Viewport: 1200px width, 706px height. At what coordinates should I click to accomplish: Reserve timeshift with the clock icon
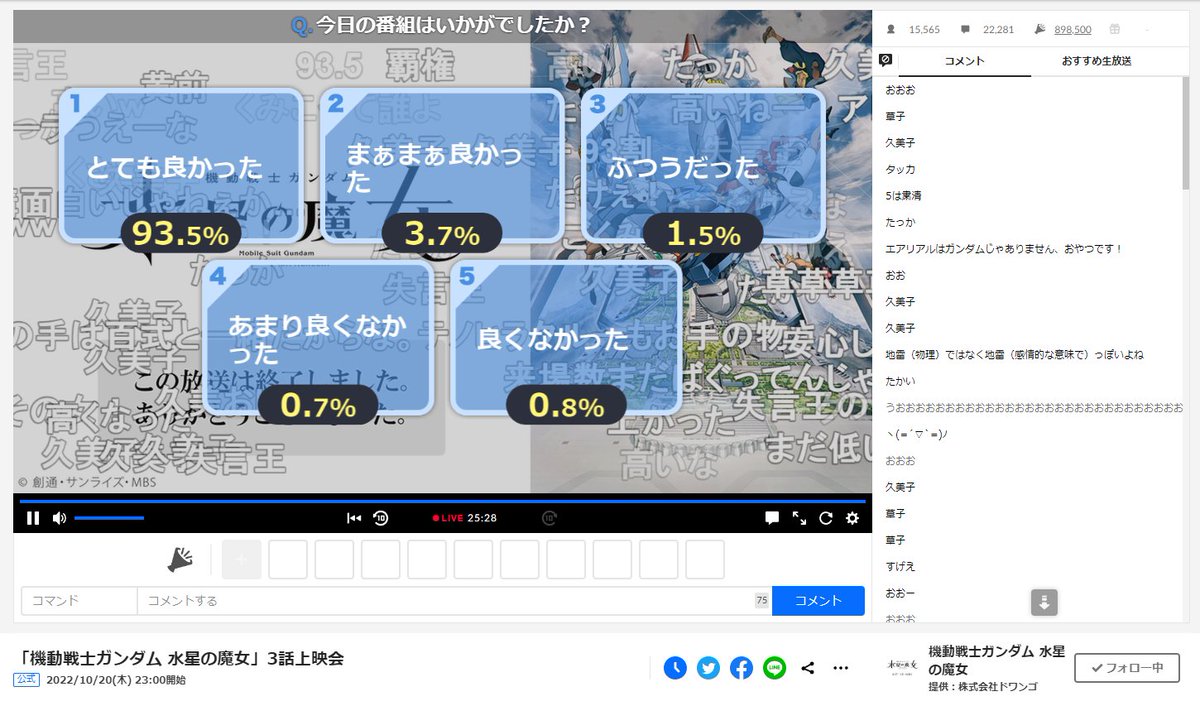pyautogui.click(x=675, y=668)
